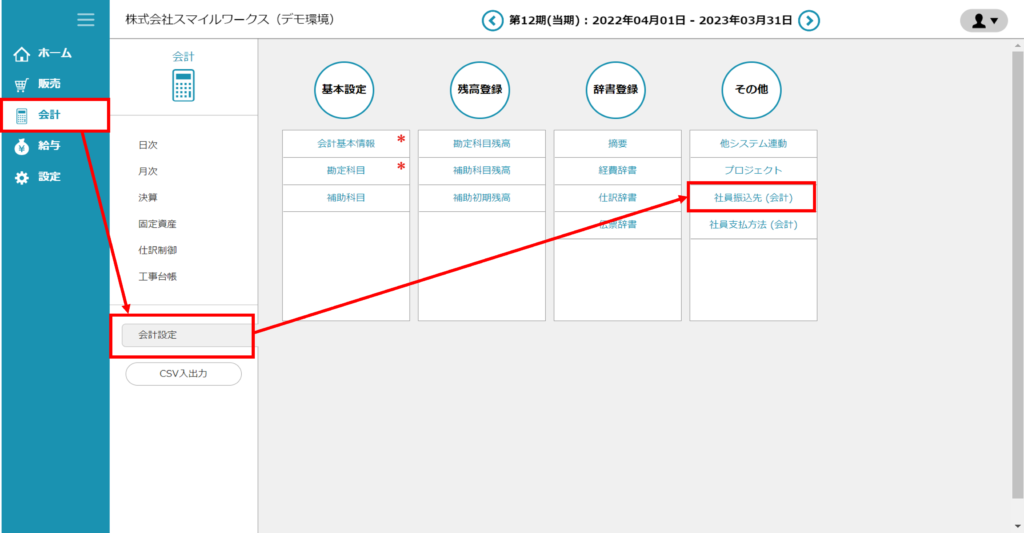Open 会計基本情報 link

point(346,144)
